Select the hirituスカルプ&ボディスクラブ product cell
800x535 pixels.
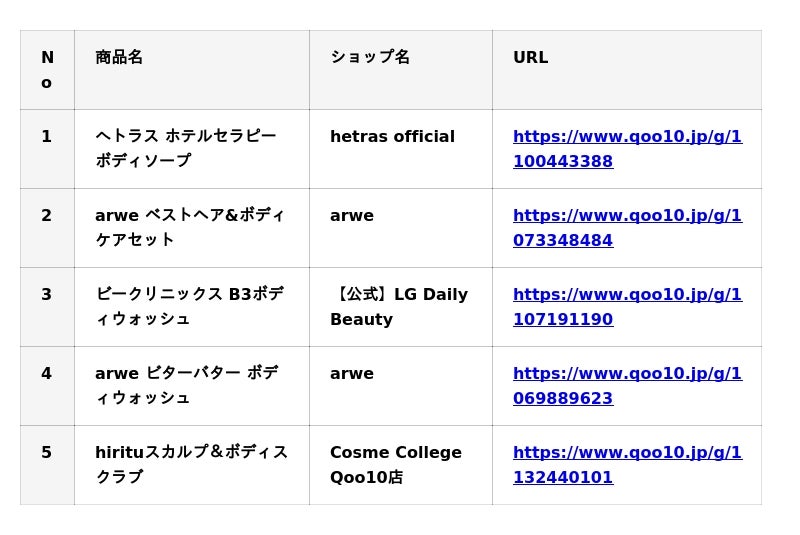[191, 464]
